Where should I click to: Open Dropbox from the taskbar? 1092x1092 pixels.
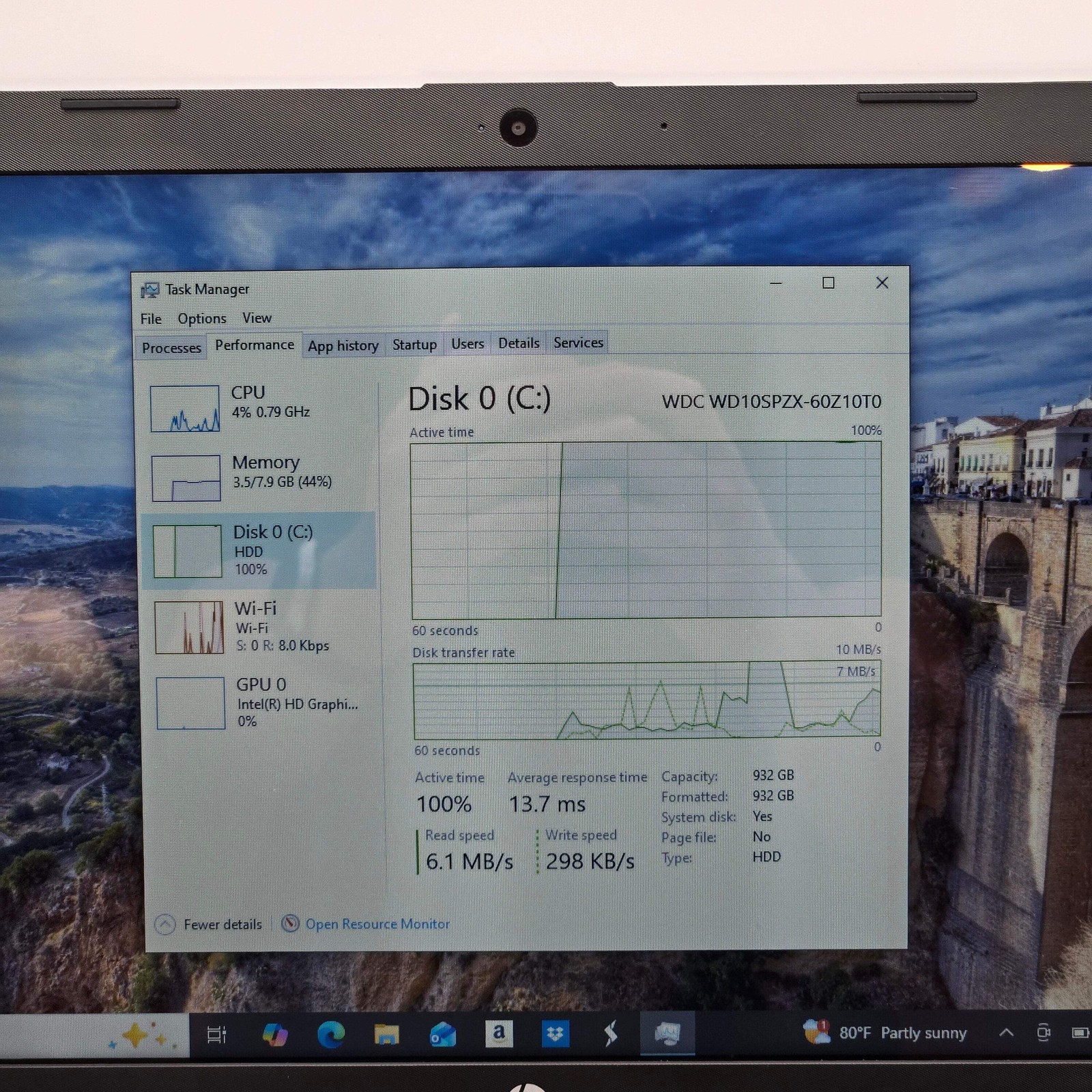(x=555, y=1034)
